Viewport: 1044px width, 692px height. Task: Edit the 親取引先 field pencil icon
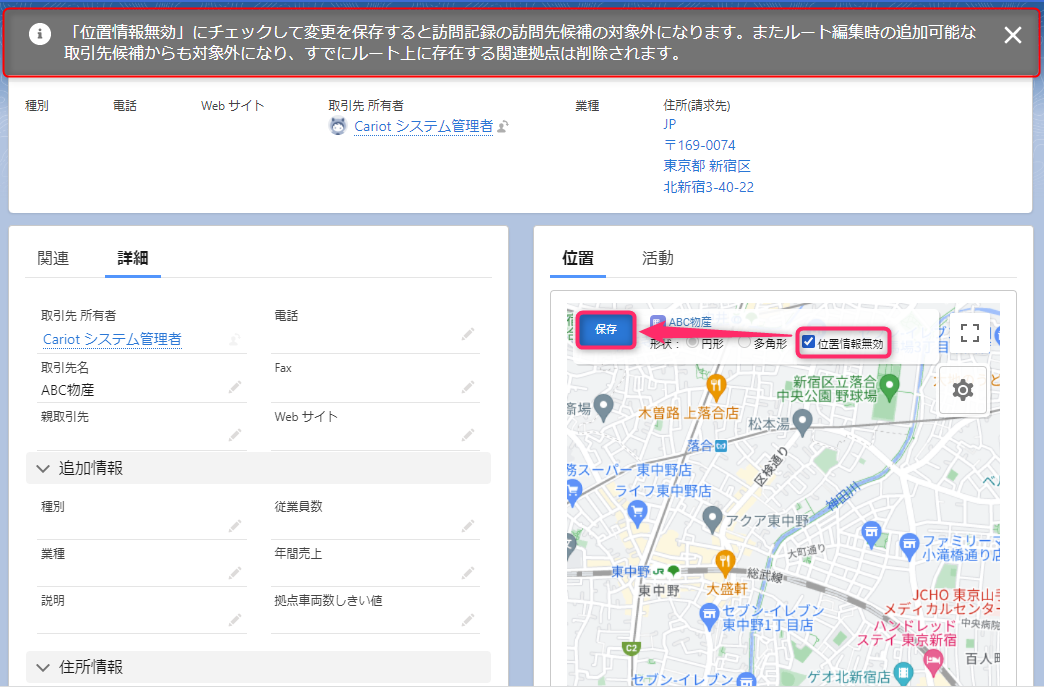pos(234,435)
